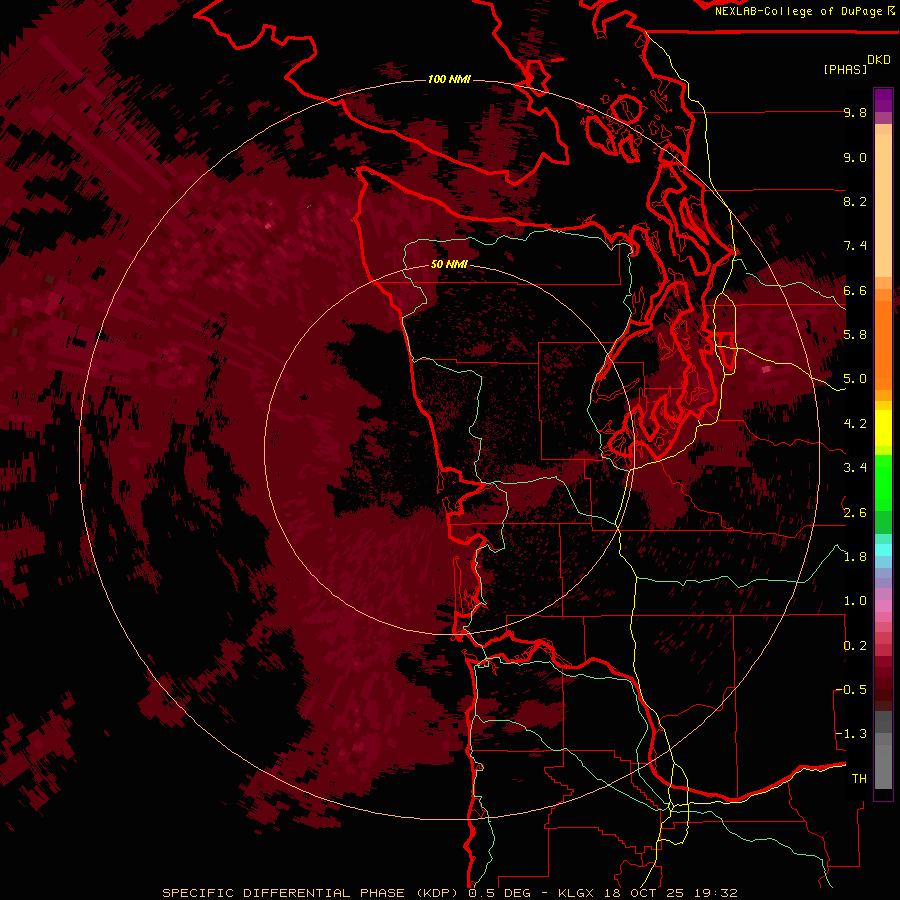Click the 6.6 legend value
The width and height of the screenshot is (900, 900).
click(855, 290)
